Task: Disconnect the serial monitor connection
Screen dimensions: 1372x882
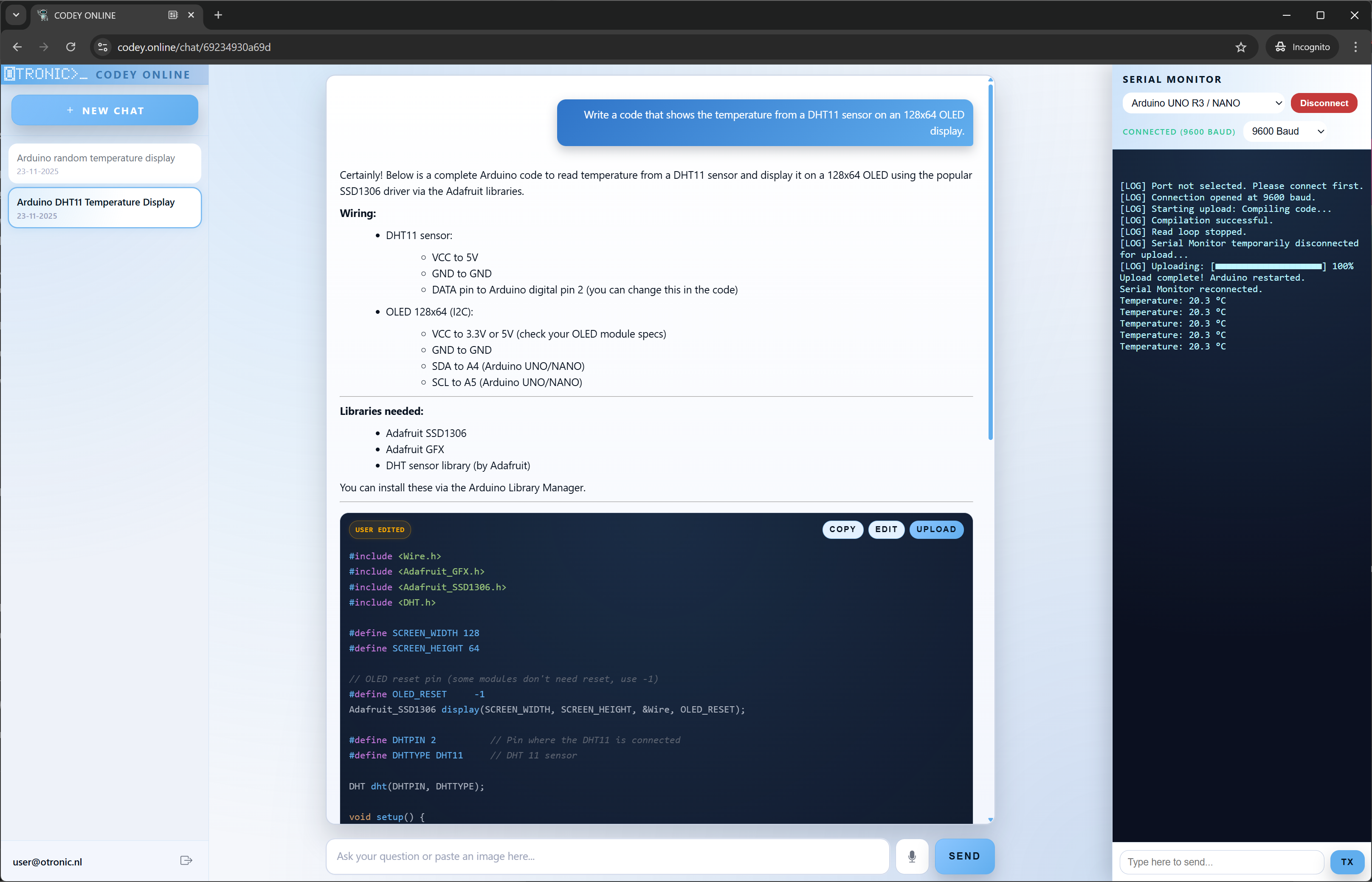Action: pyautogui.click(x=1324, y=103)
